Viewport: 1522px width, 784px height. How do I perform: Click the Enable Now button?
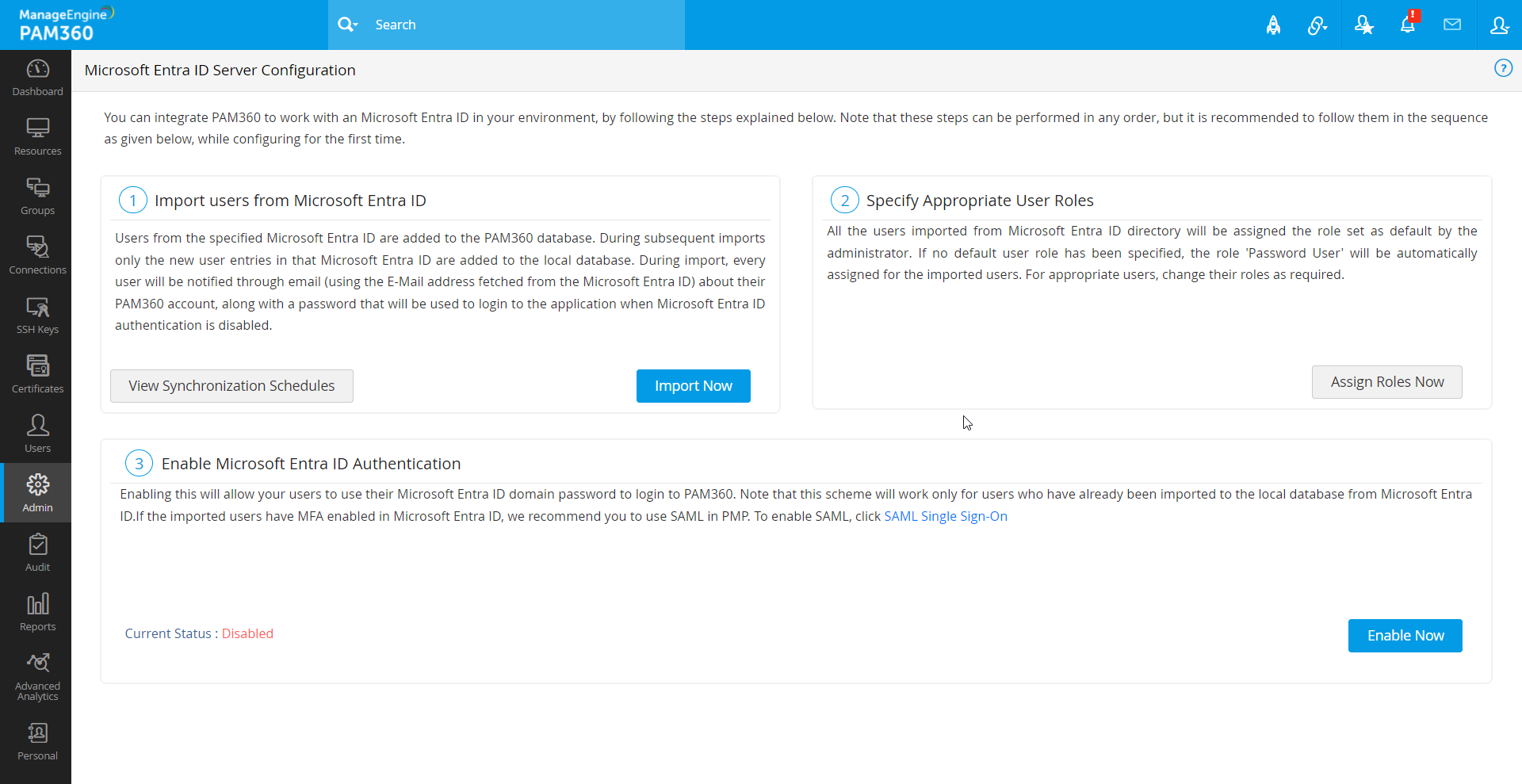[1405, 636]
